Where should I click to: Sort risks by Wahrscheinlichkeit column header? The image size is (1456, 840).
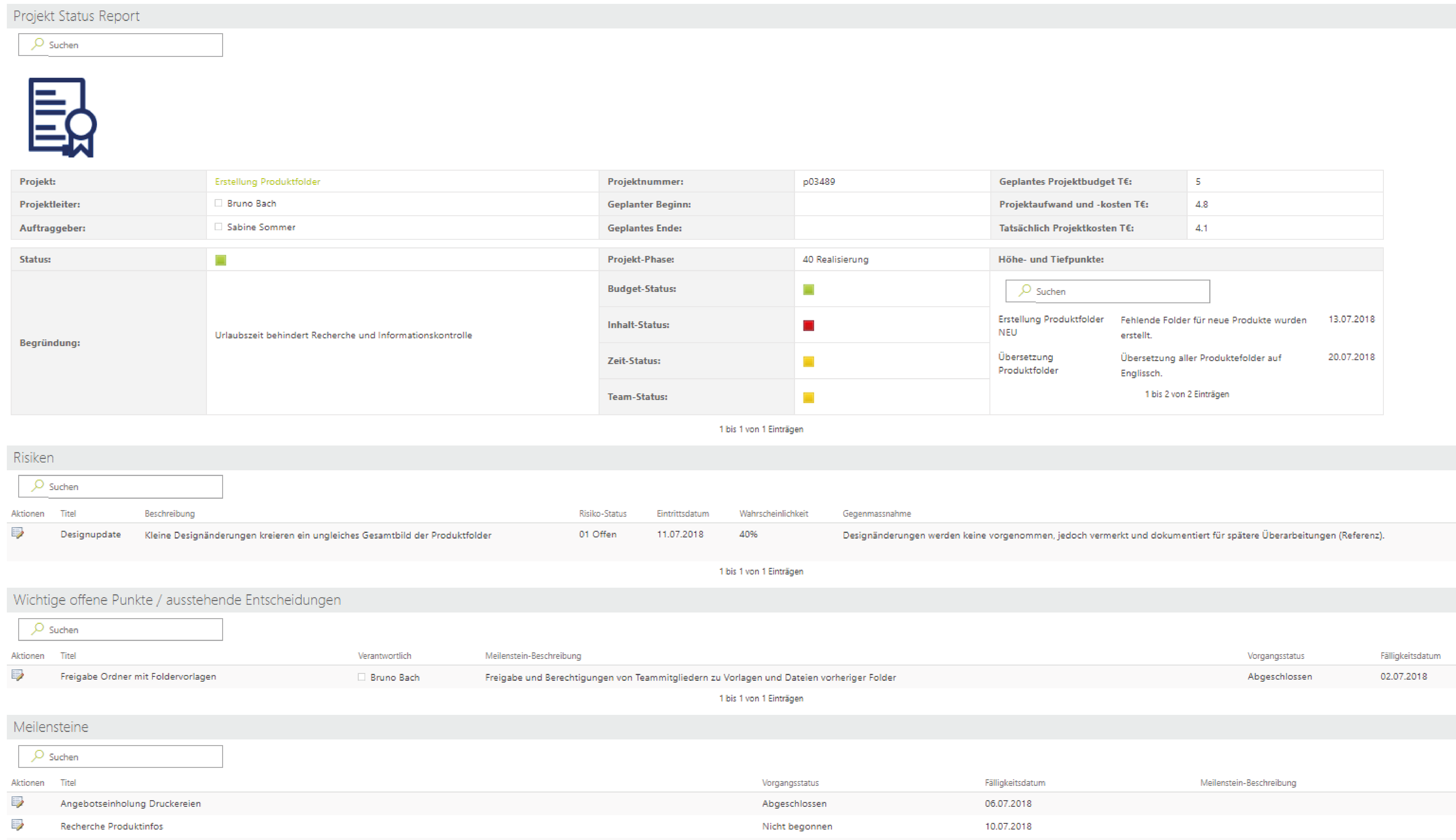pyautogui.click(x=773, y=514)
